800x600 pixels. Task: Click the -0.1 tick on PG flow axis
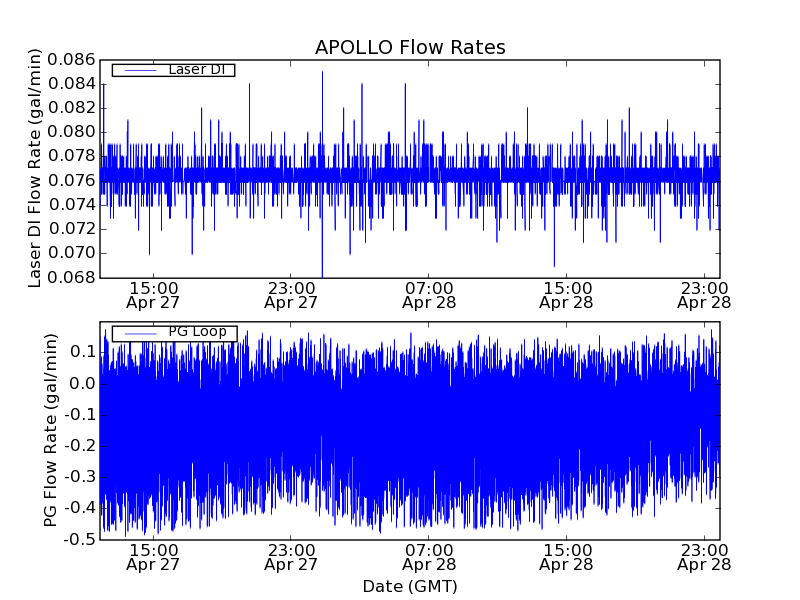(80, 415)
